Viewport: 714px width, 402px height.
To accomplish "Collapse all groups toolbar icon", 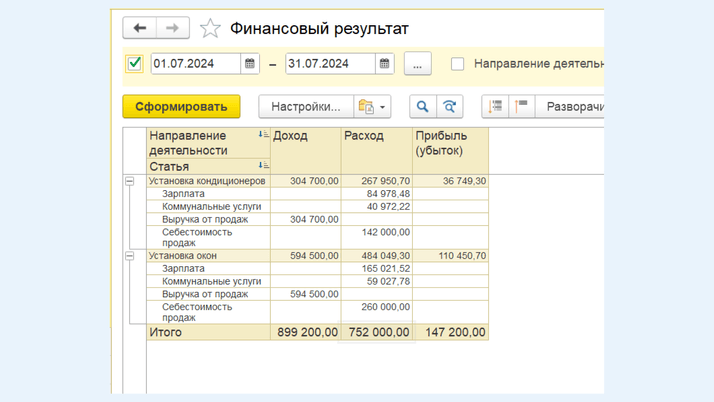I will [x=522, y=107].
